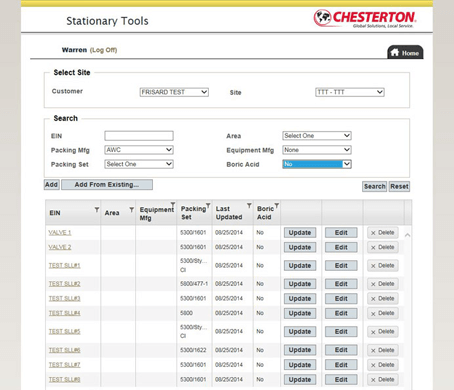Open the TEST SLL#4 link

[64, 313]
